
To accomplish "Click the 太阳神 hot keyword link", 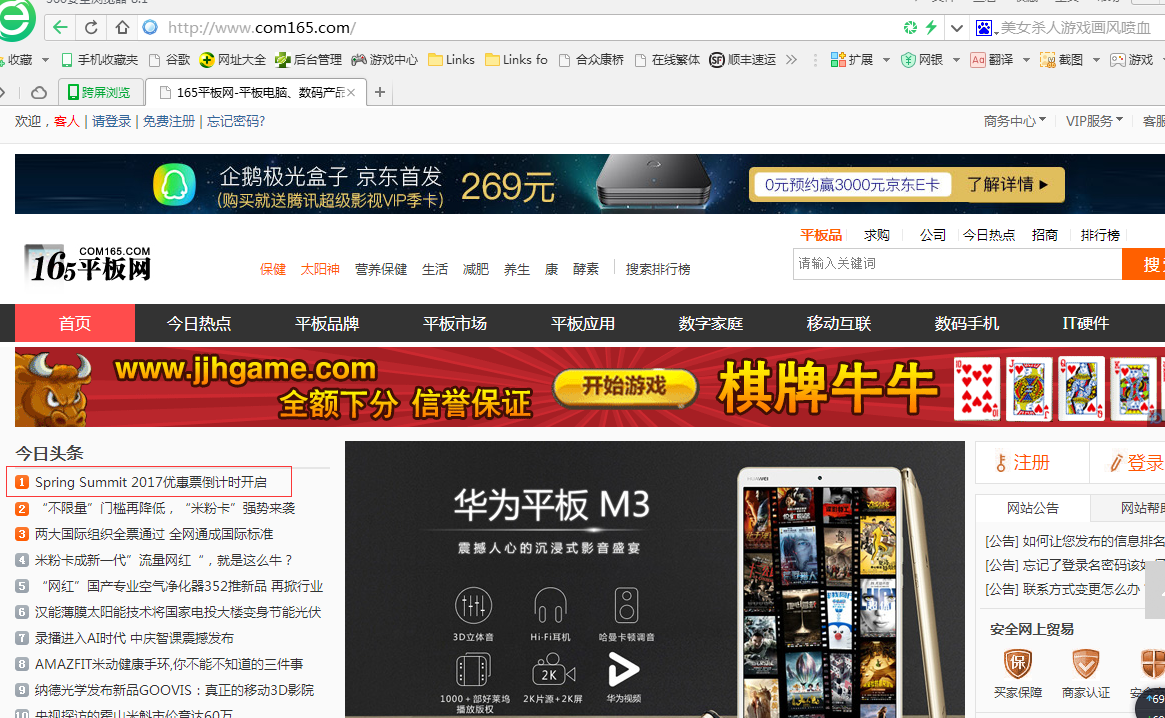I will (320, 269).
